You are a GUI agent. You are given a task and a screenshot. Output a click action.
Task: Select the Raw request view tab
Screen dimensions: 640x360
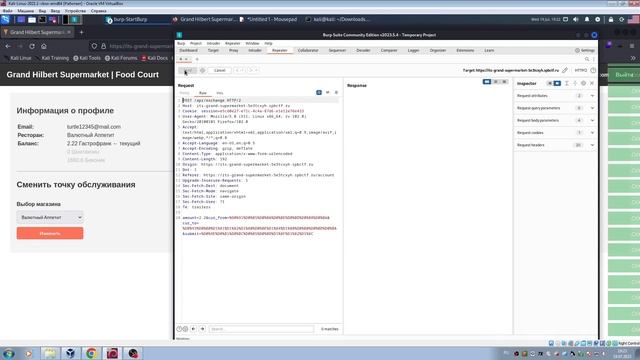click(x=202, y=93)
